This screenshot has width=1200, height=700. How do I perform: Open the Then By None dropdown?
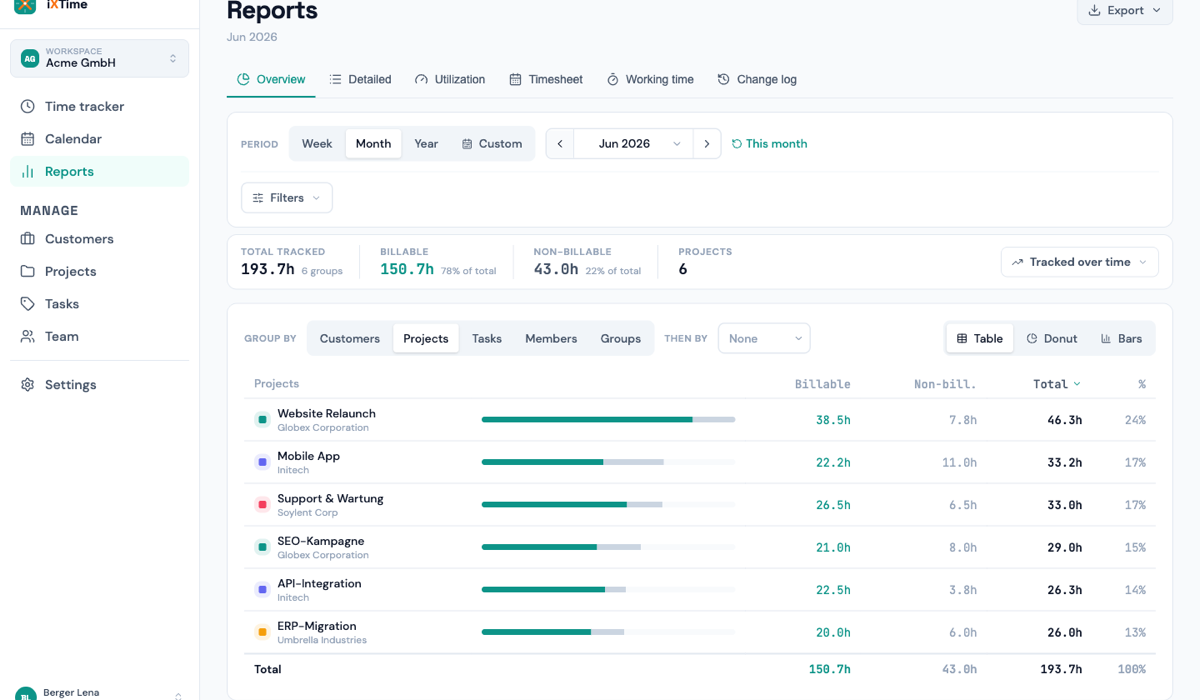click(764, 338)
